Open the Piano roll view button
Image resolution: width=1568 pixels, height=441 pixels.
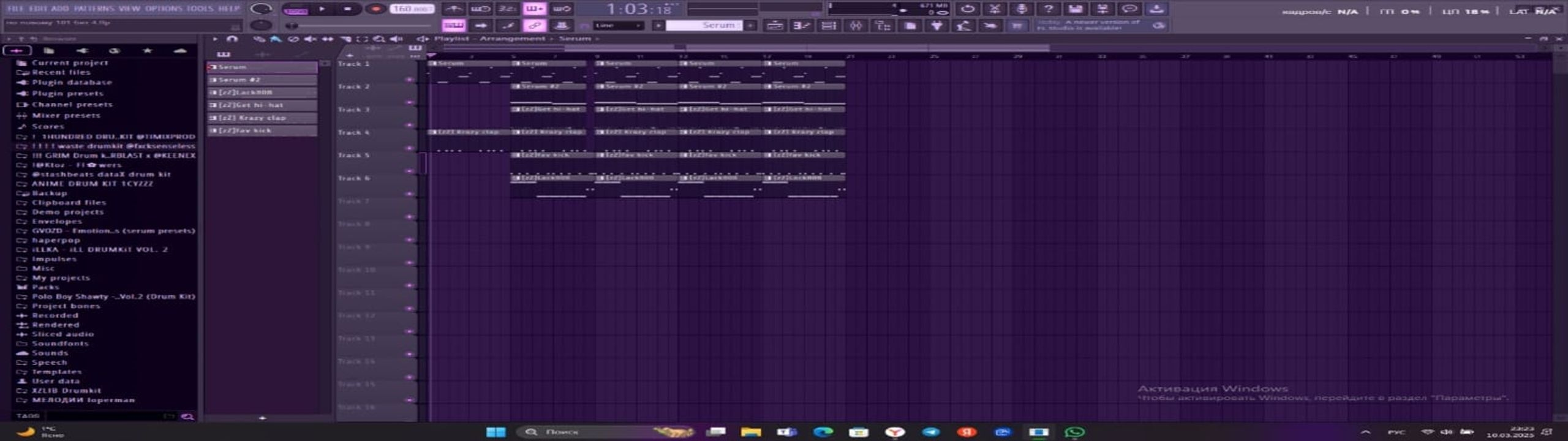[x=802, y=25]
